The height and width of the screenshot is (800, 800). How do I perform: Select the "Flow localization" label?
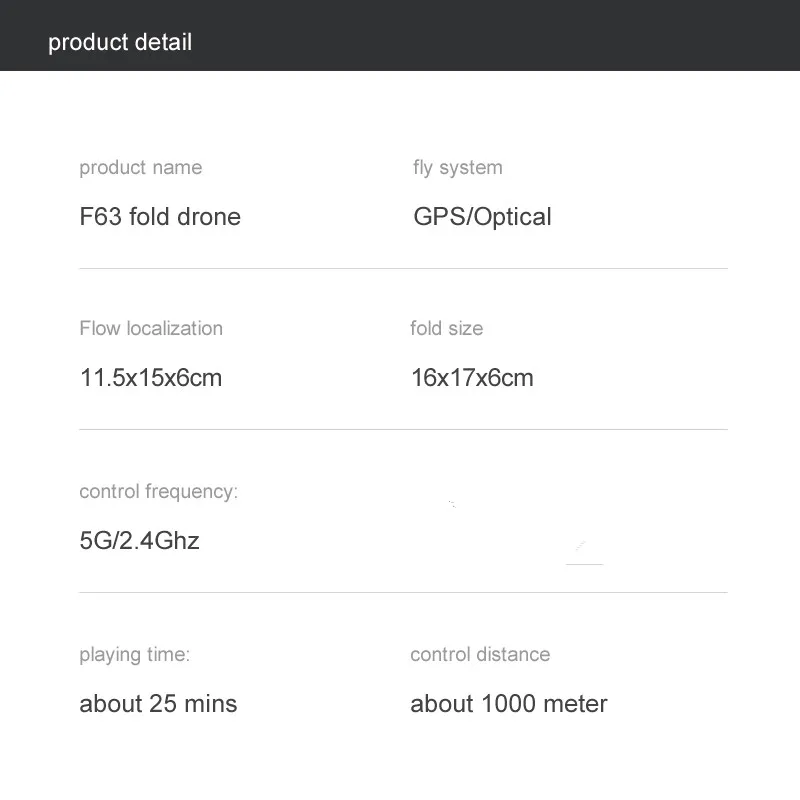(x=151, y=328)
